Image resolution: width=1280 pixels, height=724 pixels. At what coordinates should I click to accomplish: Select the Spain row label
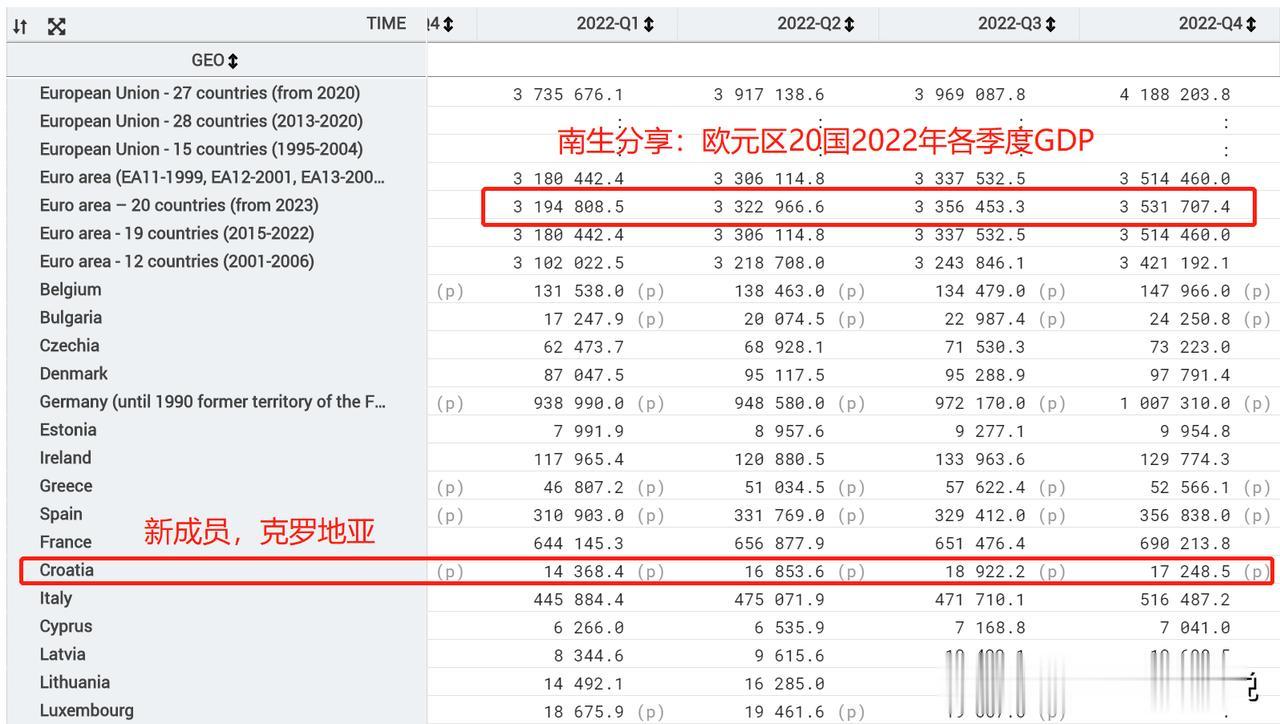coord(61,513)
